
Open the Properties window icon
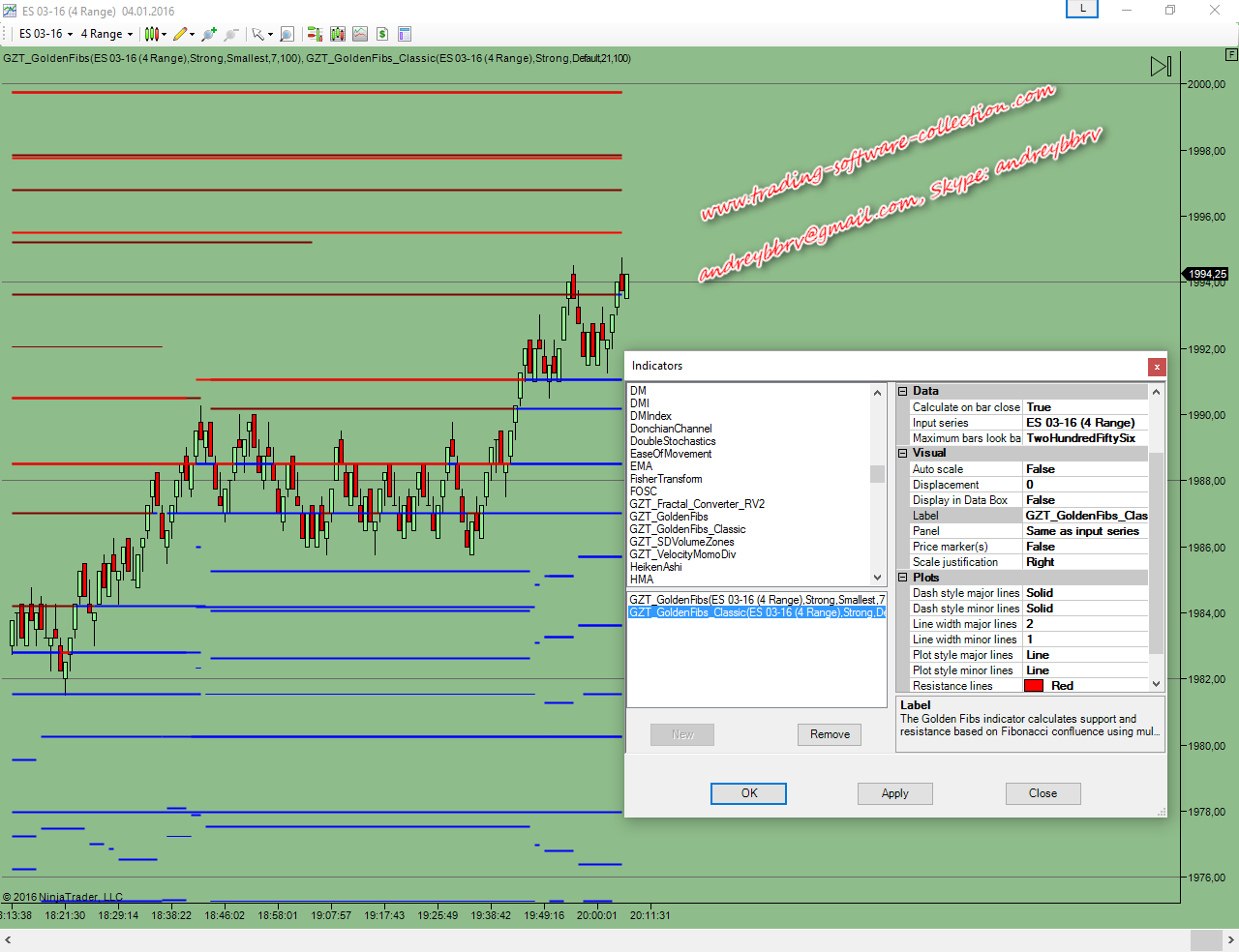(x=405, y=34)
